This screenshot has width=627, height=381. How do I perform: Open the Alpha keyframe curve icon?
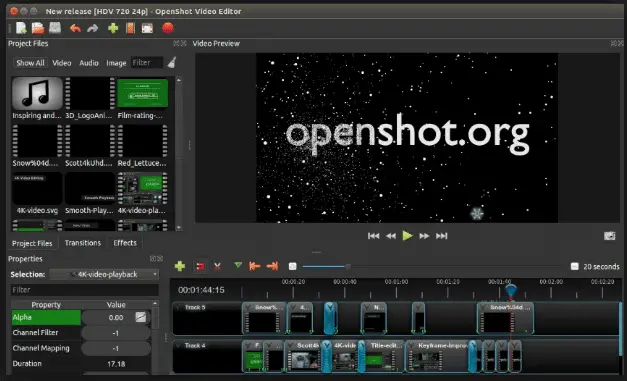[141, 317]
